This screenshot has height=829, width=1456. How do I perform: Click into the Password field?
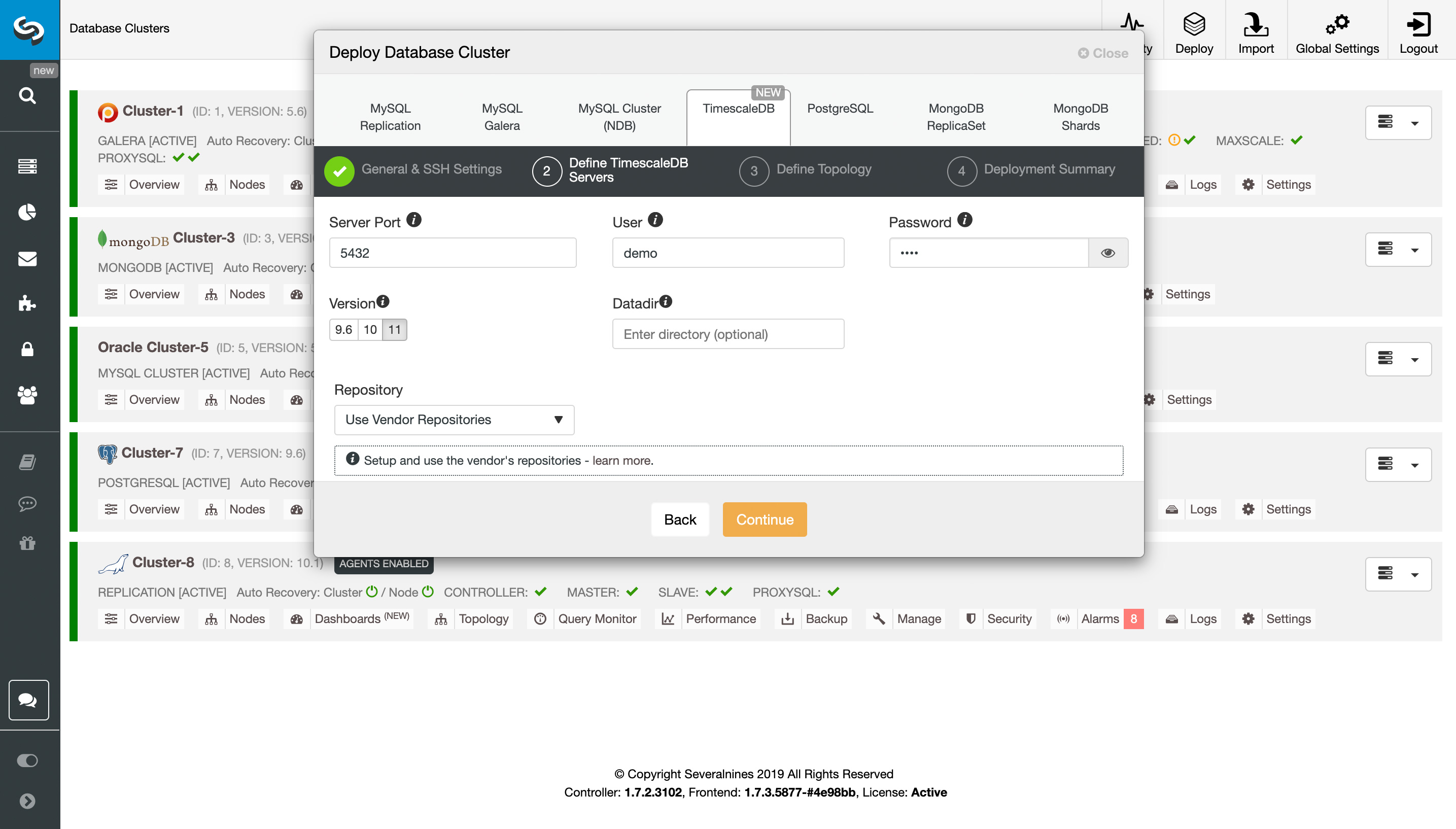pos(989,253)
